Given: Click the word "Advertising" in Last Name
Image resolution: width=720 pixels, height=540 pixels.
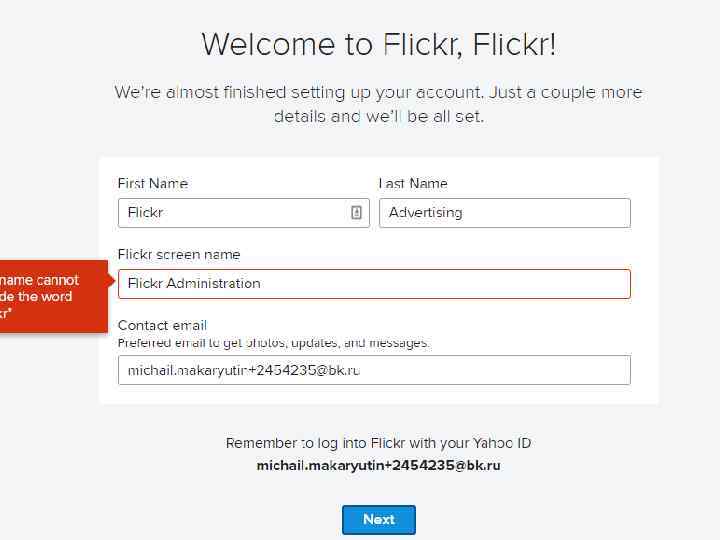Looking at the screenshot, I should tap(425, 213).
